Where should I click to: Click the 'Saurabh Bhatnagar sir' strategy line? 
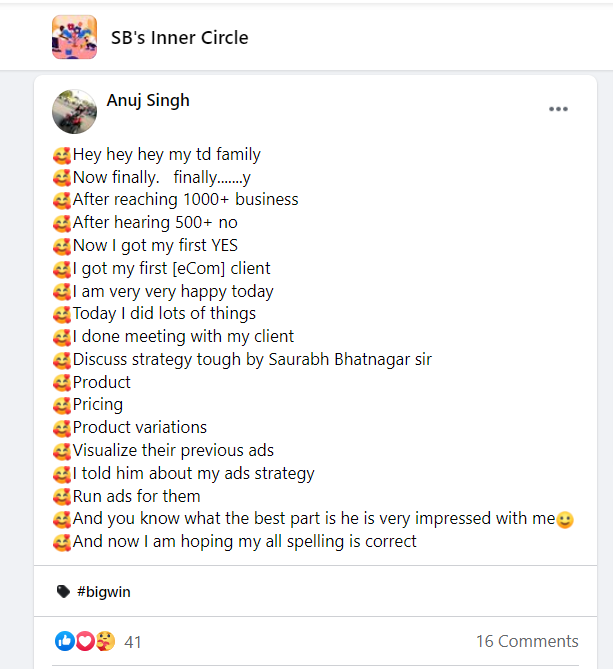(x=252, y=360)
